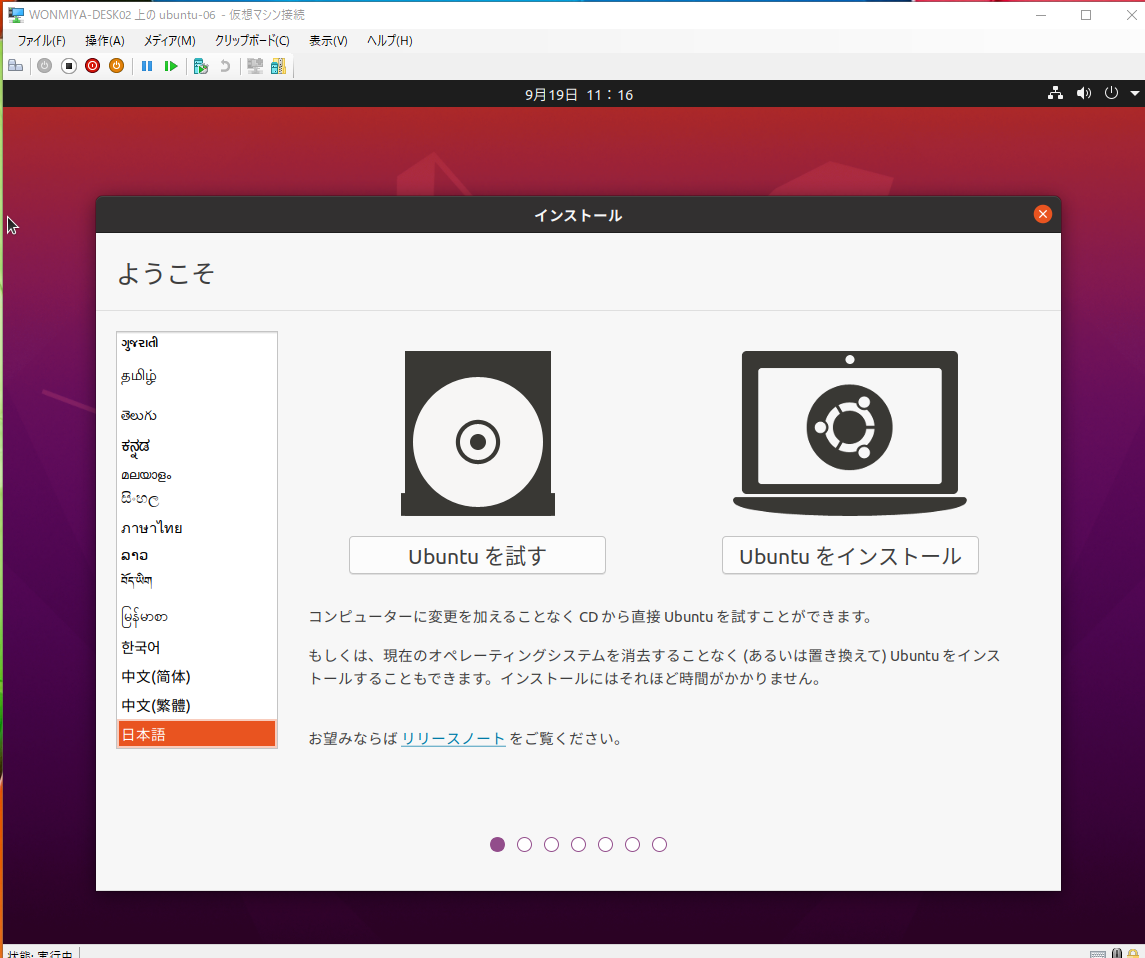
Task: Click the yellow-teal toolbar icon after the monitor
Action: [x=278, y=66]
